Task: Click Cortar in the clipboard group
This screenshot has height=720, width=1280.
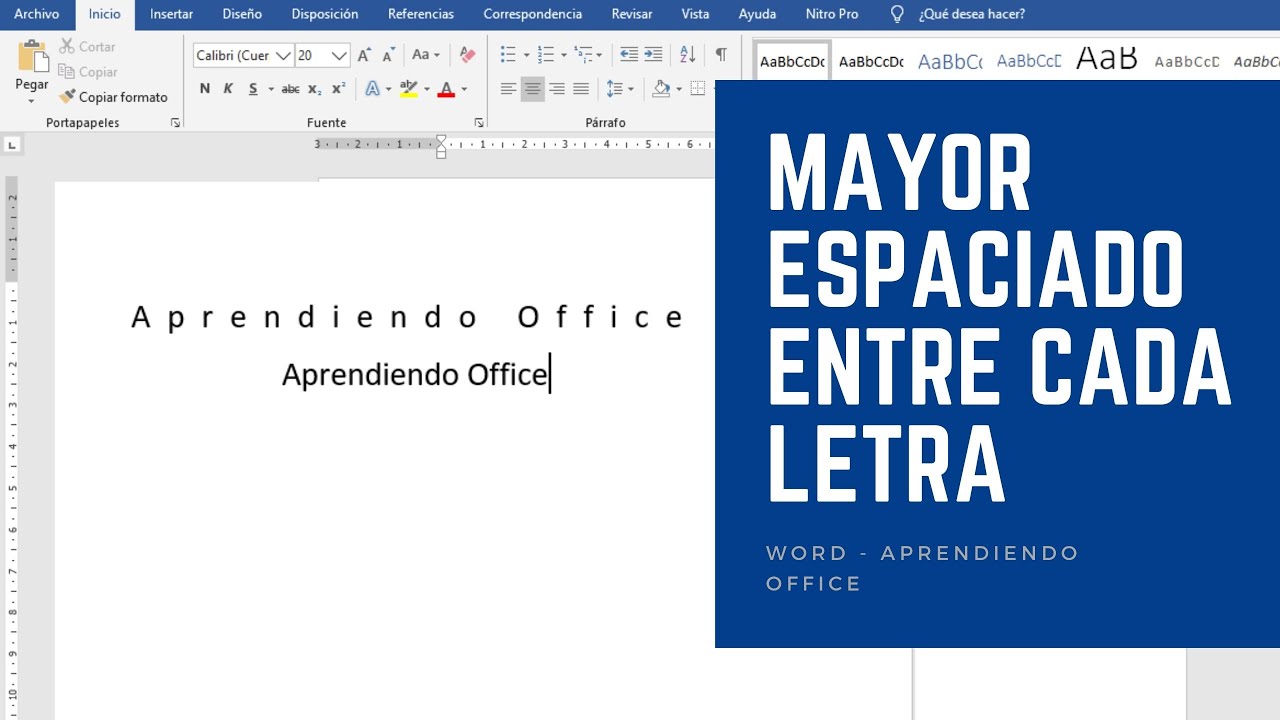Action: coord(87,46)
